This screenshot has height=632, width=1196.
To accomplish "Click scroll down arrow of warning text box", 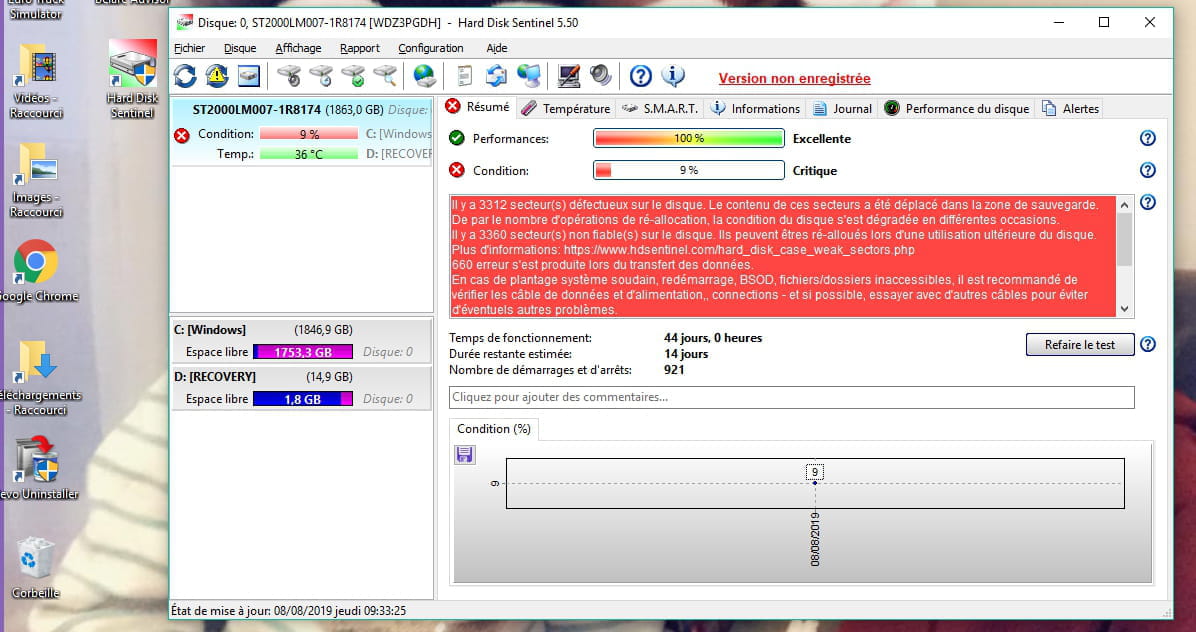I will coord(1124,309).
